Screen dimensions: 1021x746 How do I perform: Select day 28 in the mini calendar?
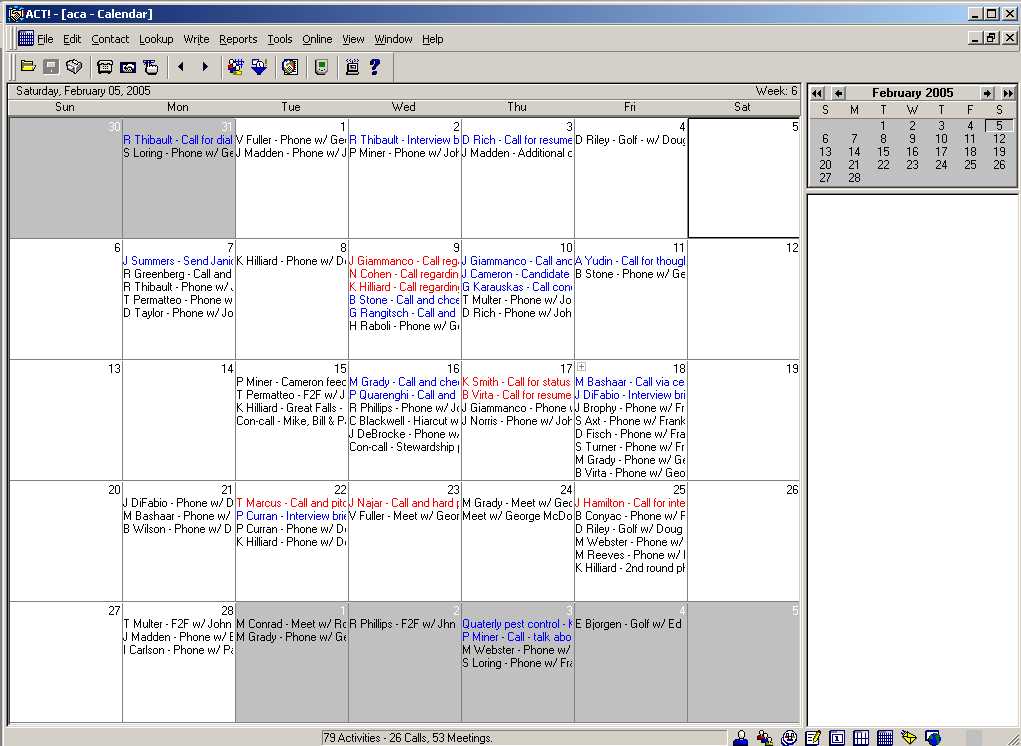click(x=854, y=178)
